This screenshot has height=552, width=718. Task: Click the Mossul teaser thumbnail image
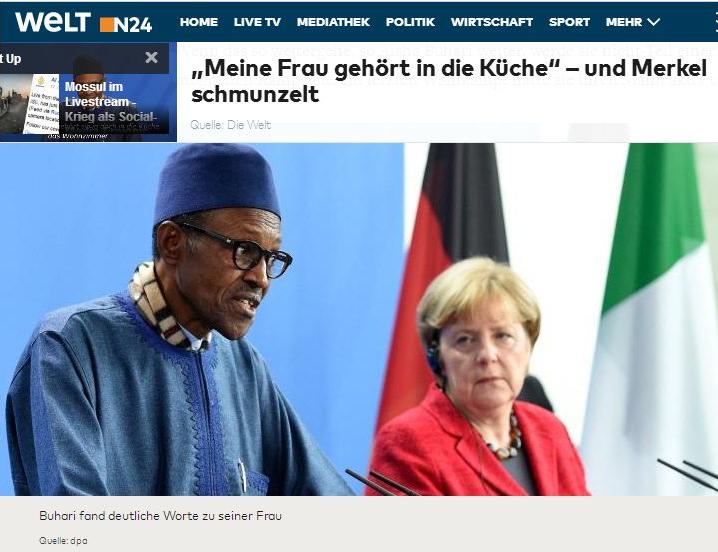(x=30, y=104)
